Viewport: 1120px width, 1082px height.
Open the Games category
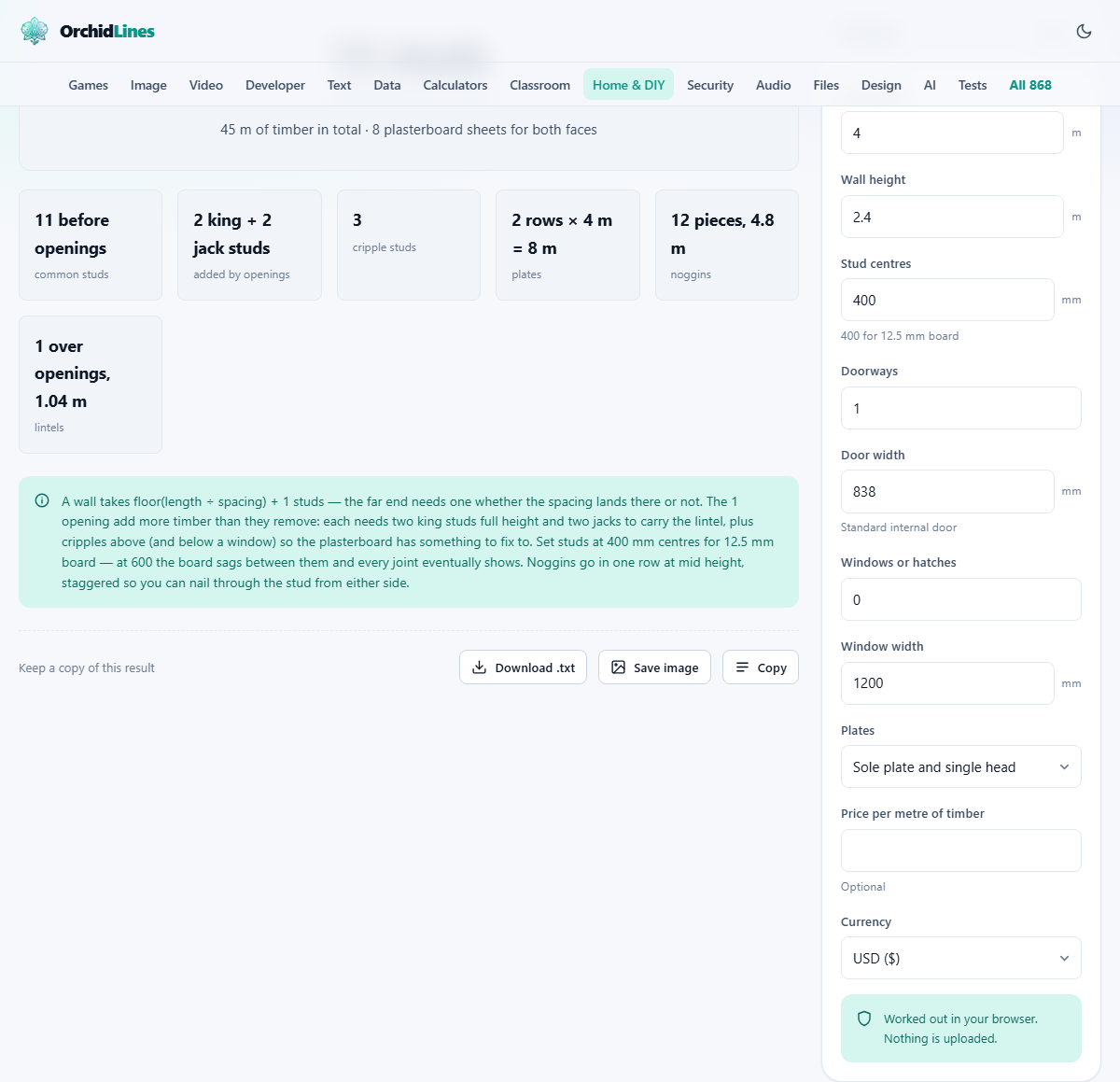pos(89,85)
